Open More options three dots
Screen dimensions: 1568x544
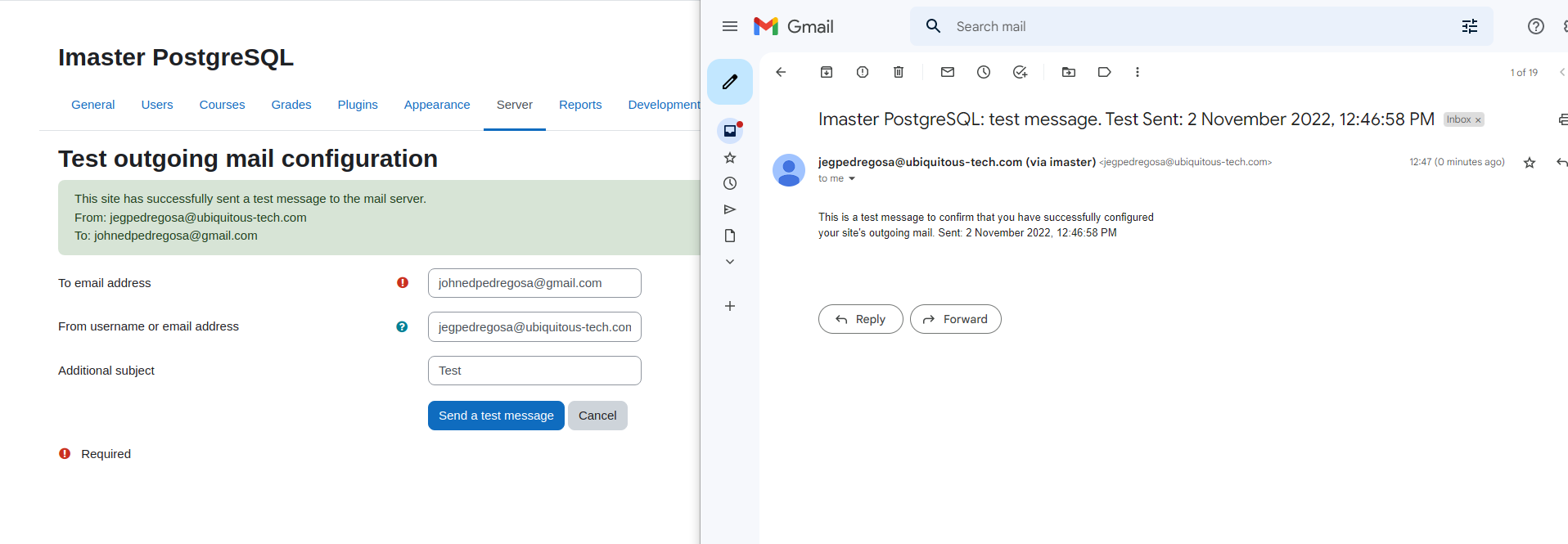tap(1138, 72)
